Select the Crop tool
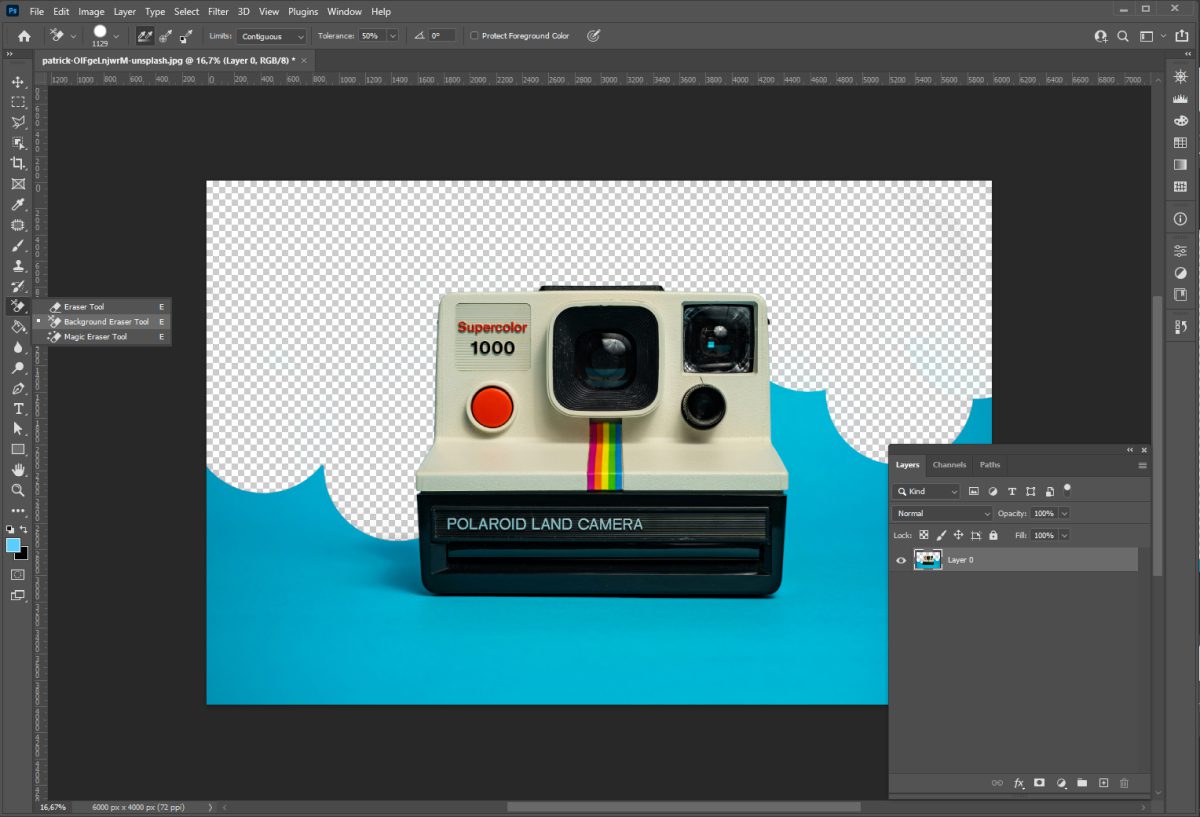 (18, 163)
